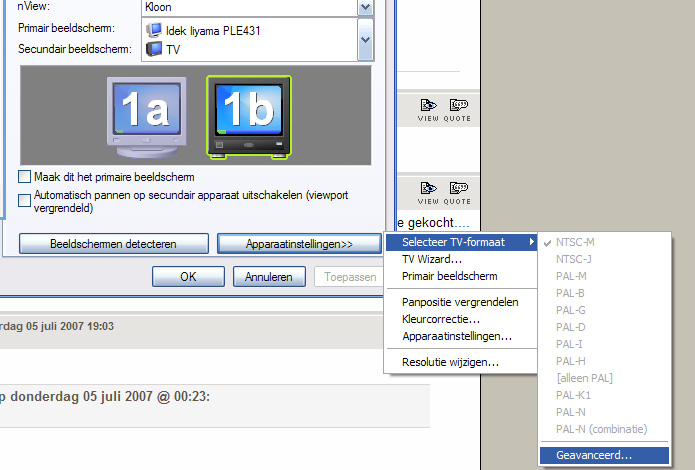The image size is (695, 470).
Task: Choose Primair beeldscherm menu item
Action: 461,276
